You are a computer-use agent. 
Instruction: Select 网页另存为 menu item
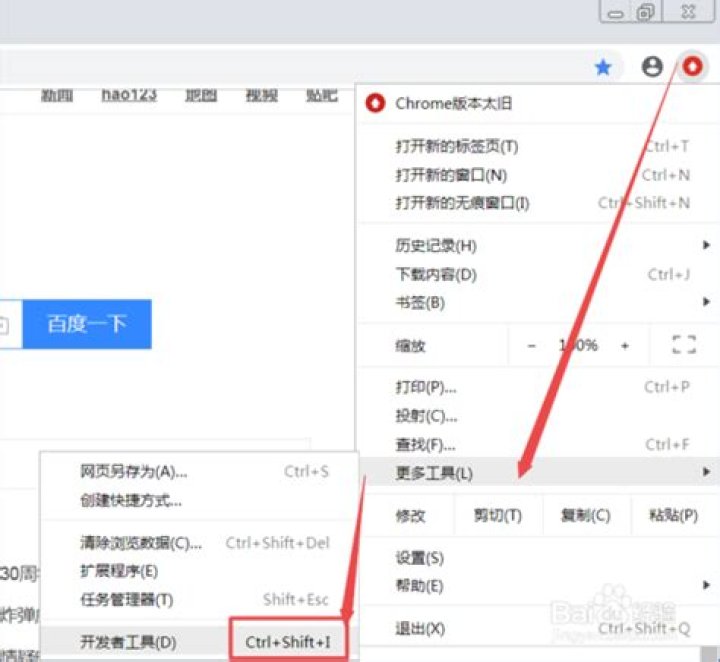134,472
